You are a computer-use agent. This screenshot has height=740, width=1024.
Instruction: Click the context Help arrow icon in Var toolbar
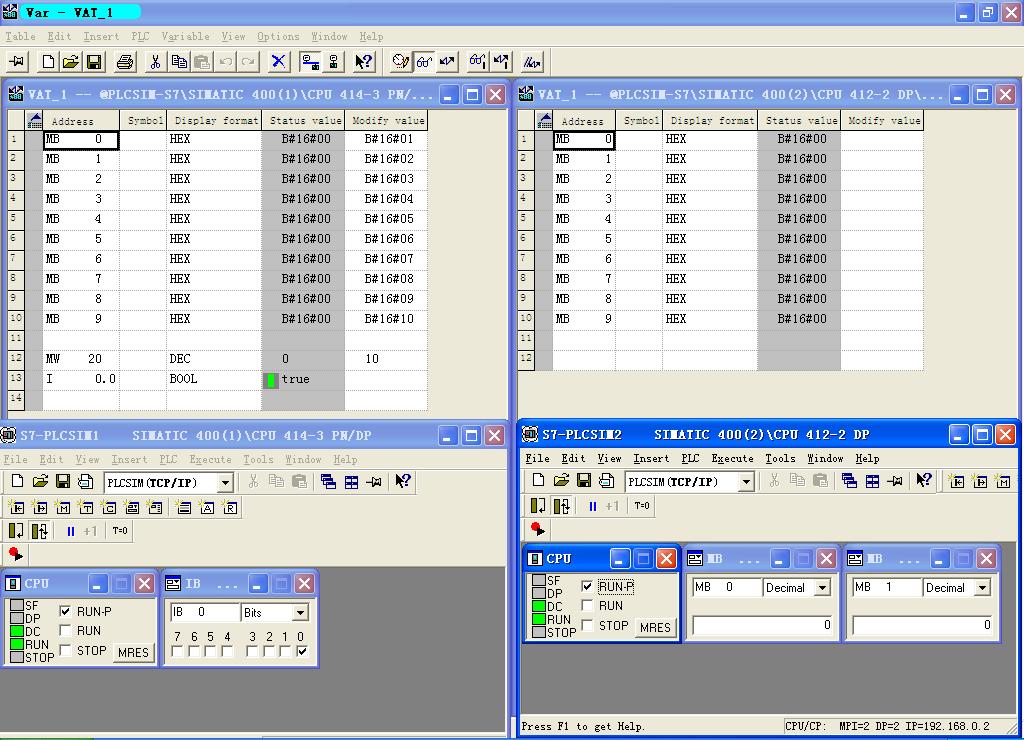pos(364,62)
